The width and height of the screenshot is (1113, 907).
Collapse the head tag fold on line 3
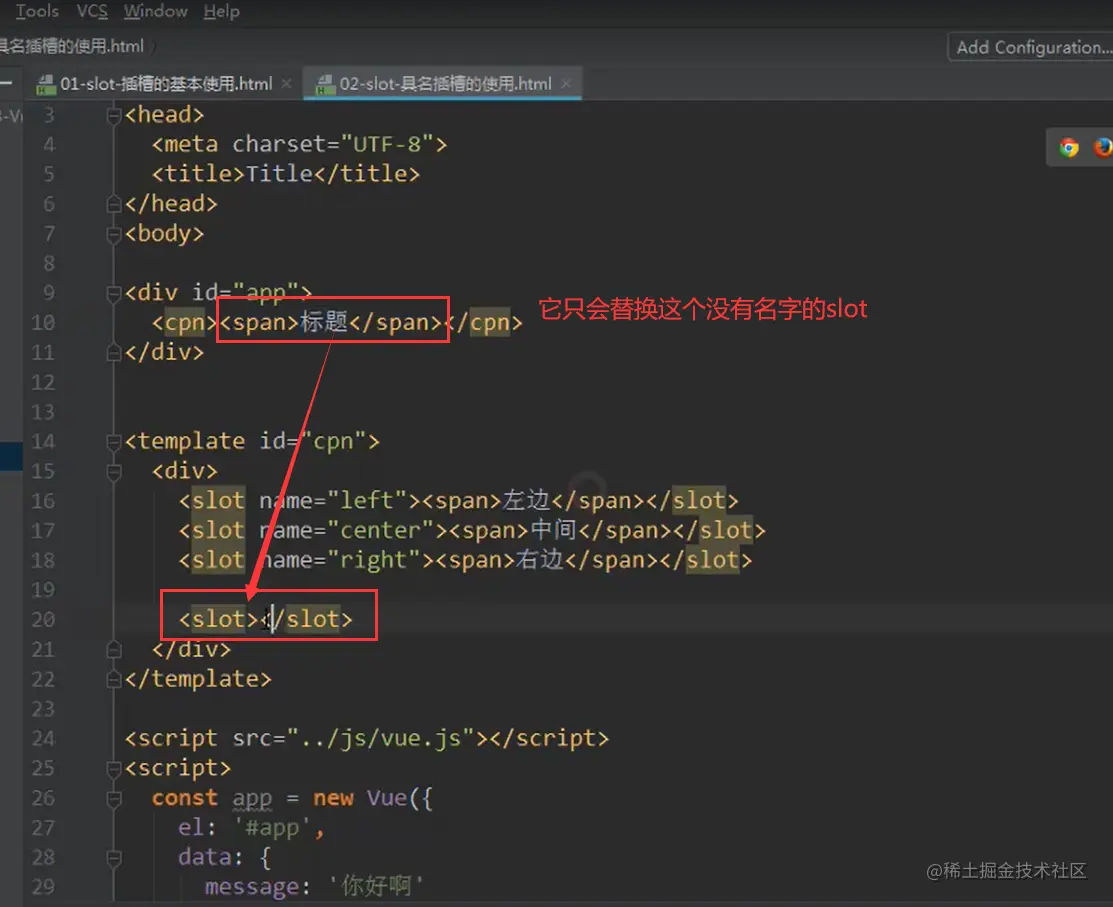click(114, 115)
